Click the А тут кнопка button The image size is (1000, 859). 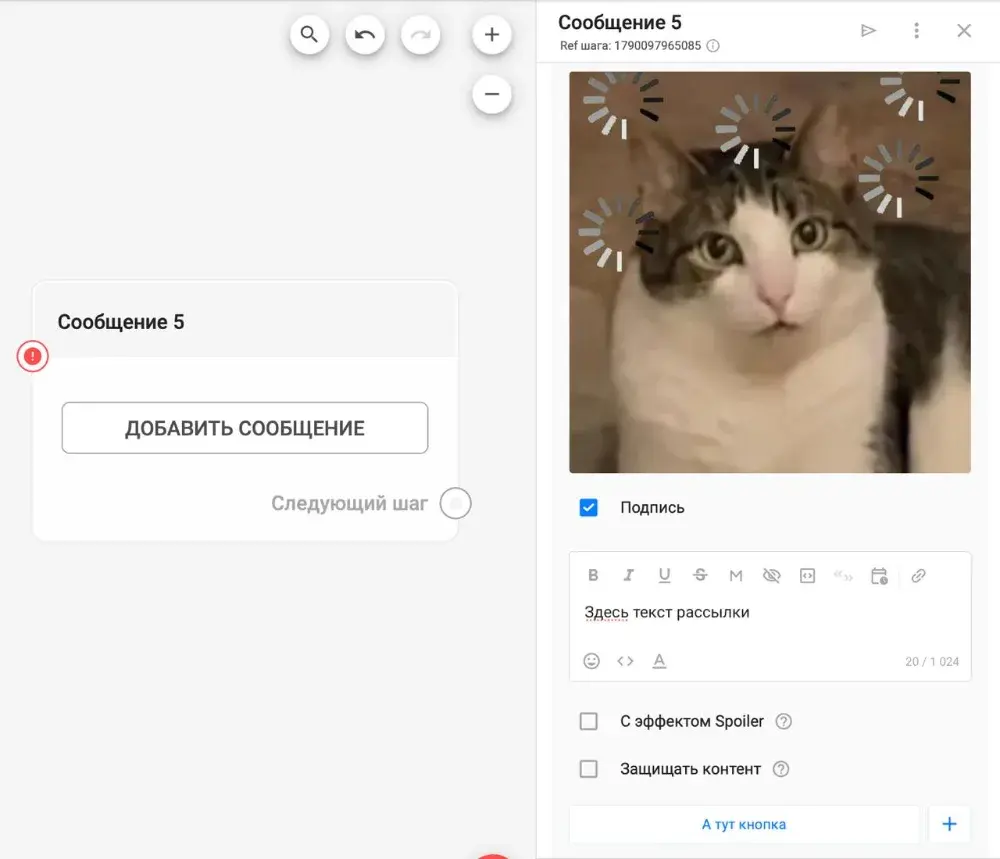[744, 824]
